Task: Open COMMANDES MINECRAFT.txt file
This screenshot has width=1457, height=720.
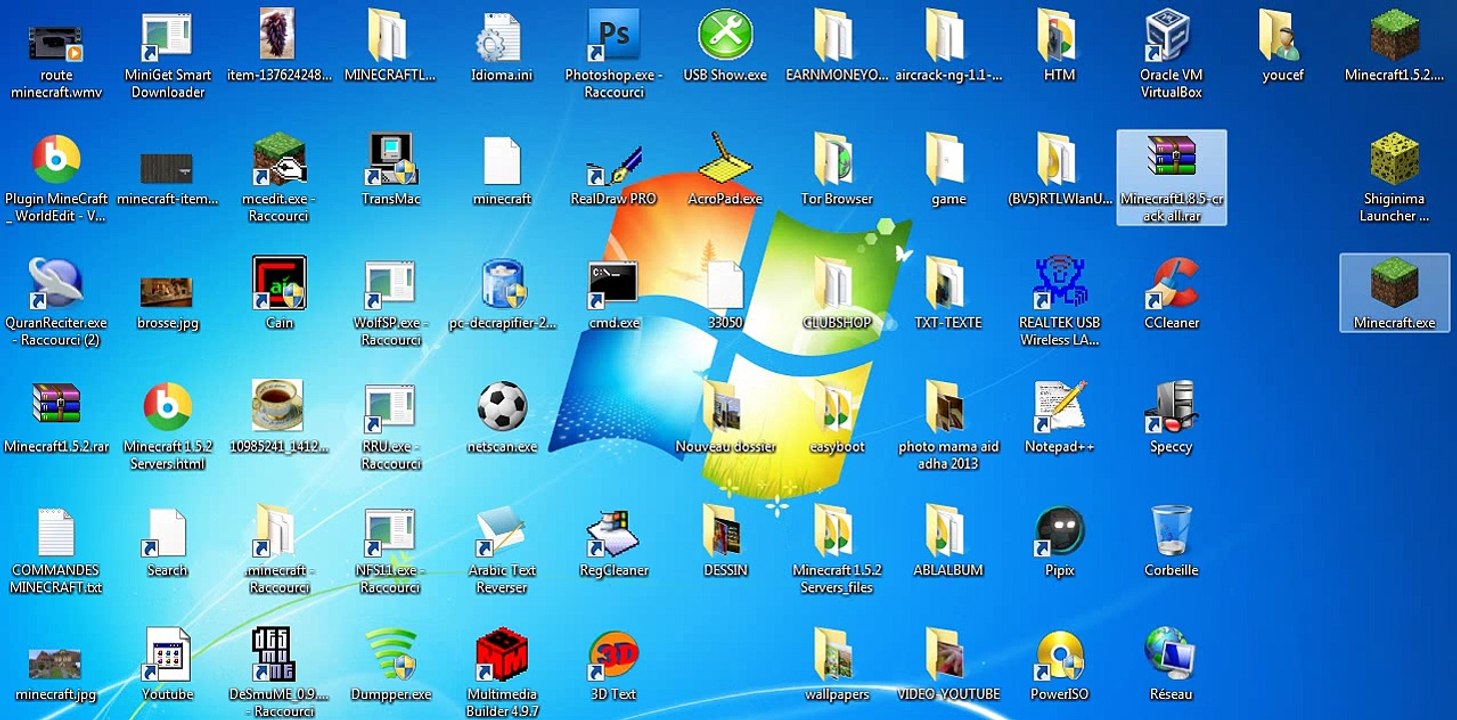Action: 56,532
